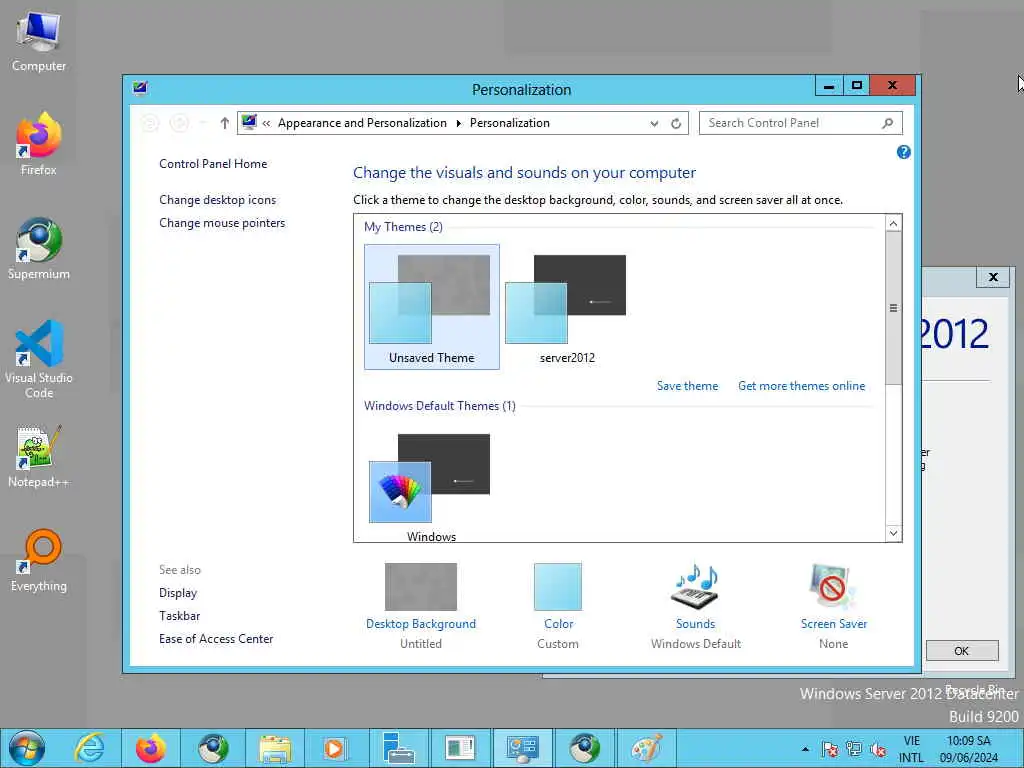This screenshot has width=1024, height=768.
Task: Open the Paint taskbar icon
Action: [647, 748]
